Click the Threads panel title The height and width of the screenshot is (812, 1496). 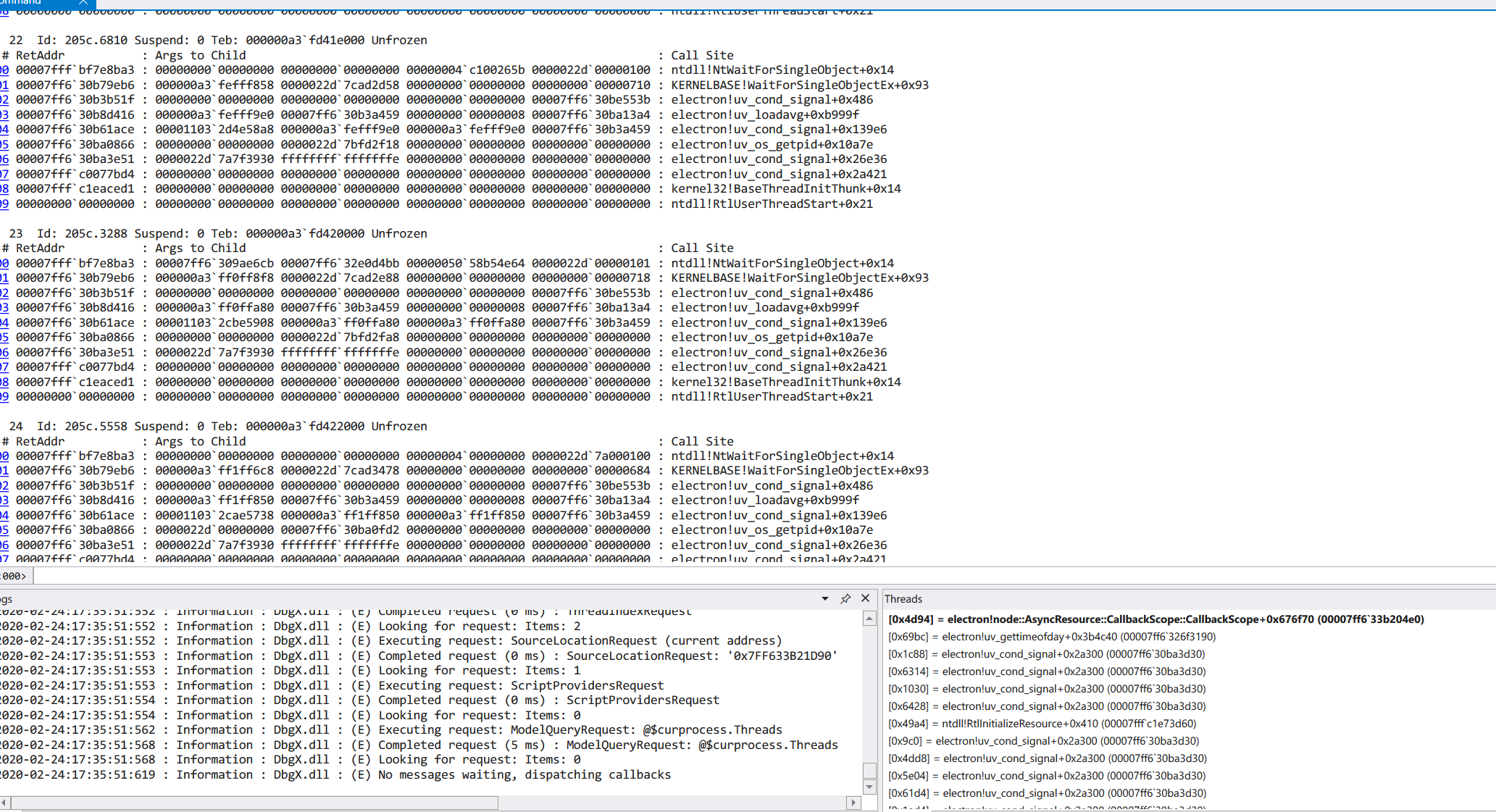[903, 599]
